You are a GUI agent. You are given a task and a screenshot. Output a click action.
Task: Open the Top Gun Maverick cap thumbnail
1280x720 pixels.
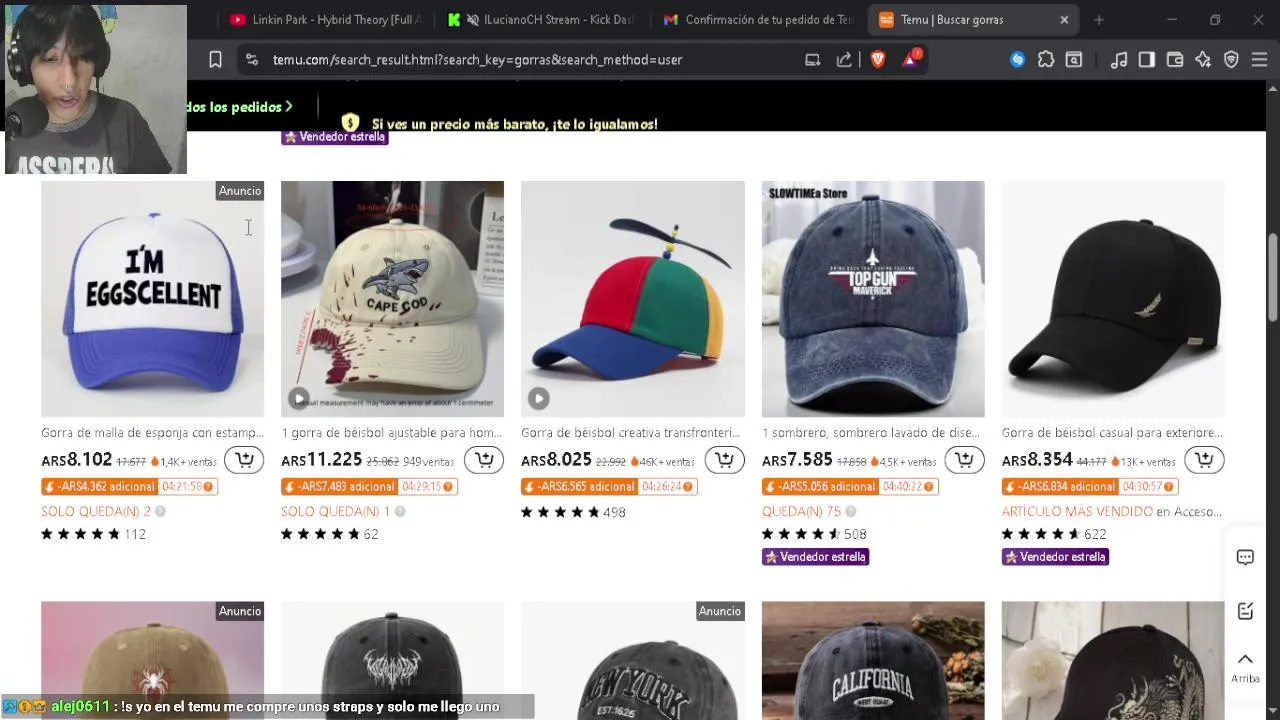click(873, 299)
